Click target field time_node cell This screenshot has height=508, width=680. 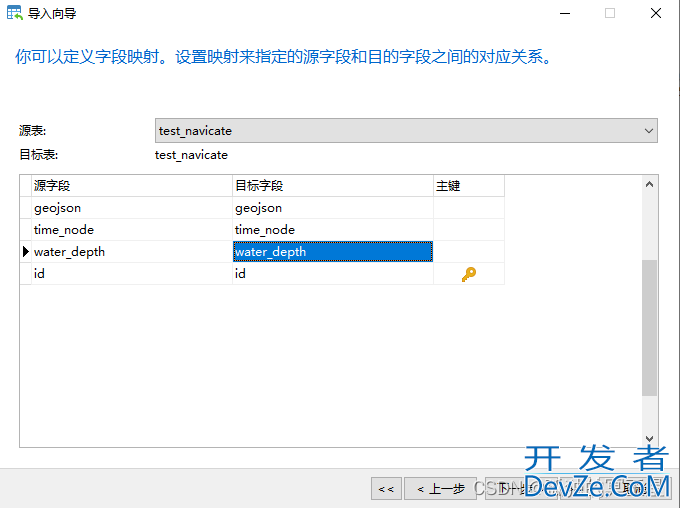pyautogui.click(x=333, y=230)
